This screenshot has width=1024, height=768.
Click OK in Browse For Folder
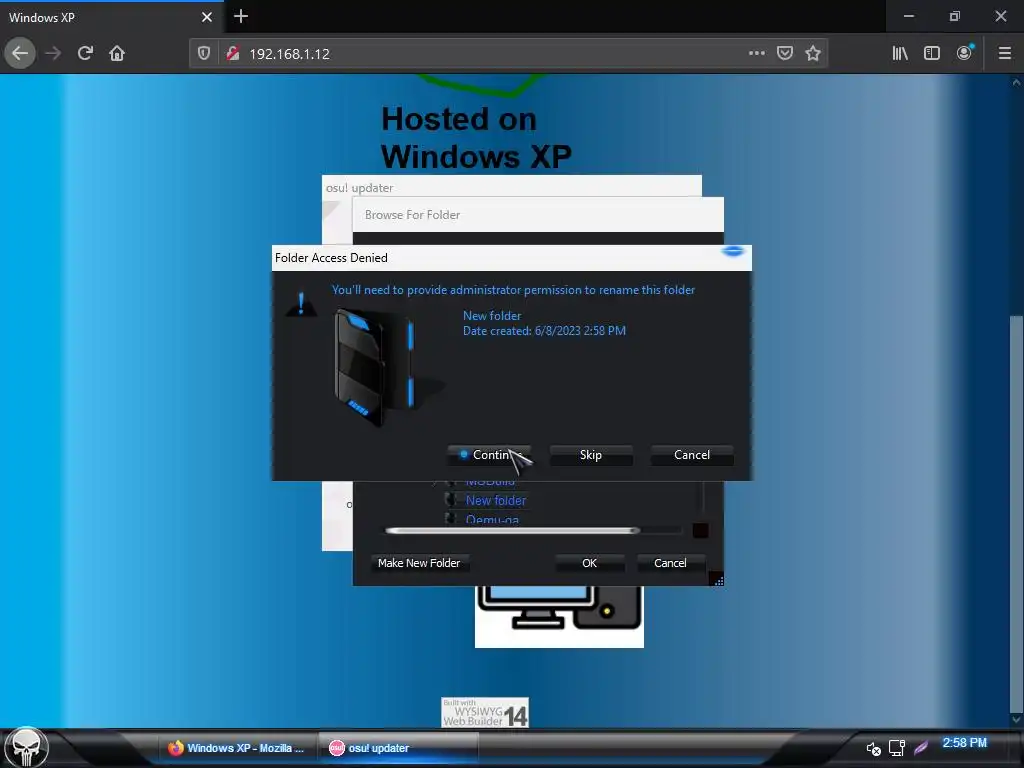coord(590,563)
